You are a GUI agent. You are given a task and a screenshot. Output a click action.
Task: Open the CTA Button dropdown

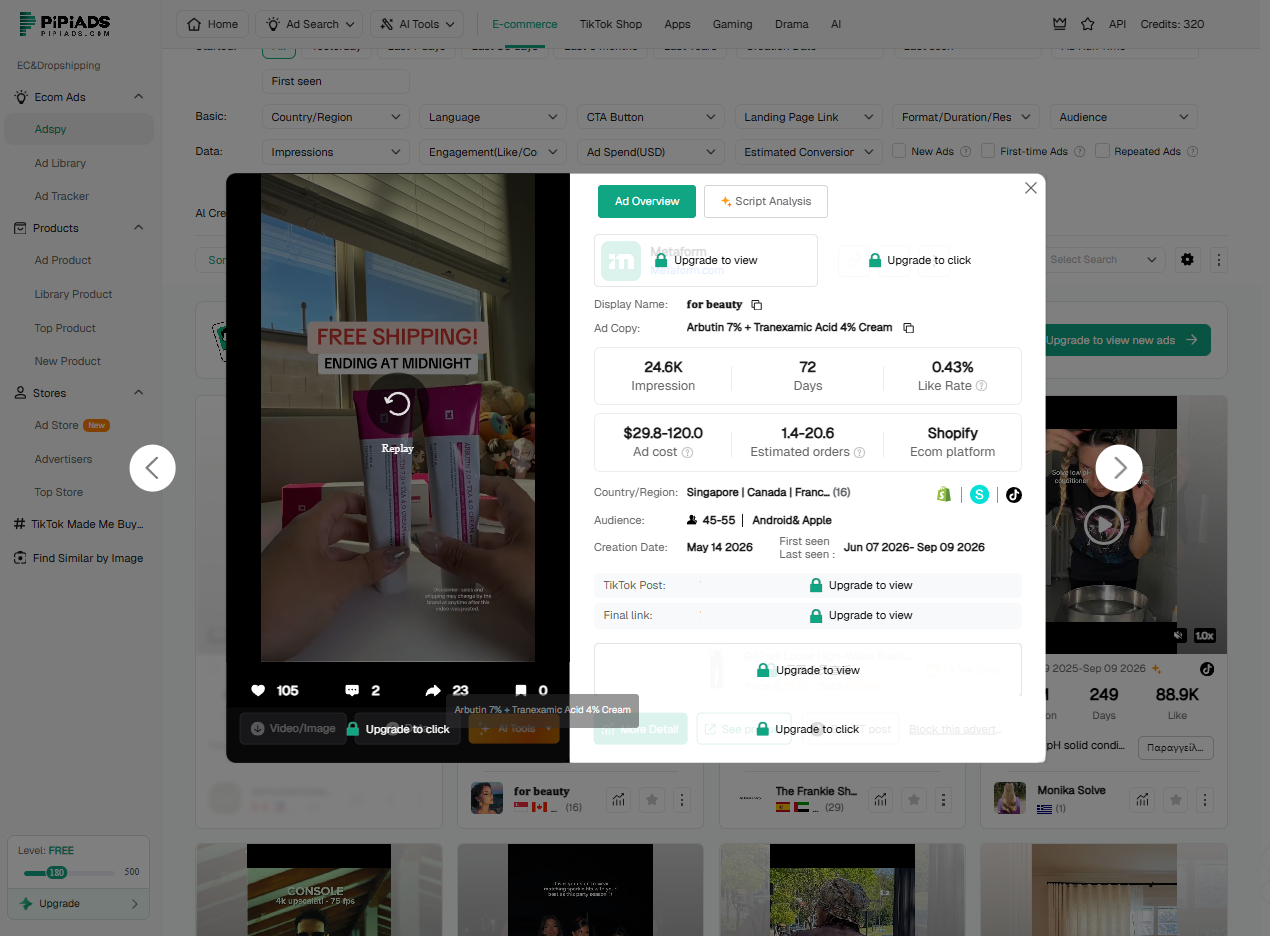point(651,117)
